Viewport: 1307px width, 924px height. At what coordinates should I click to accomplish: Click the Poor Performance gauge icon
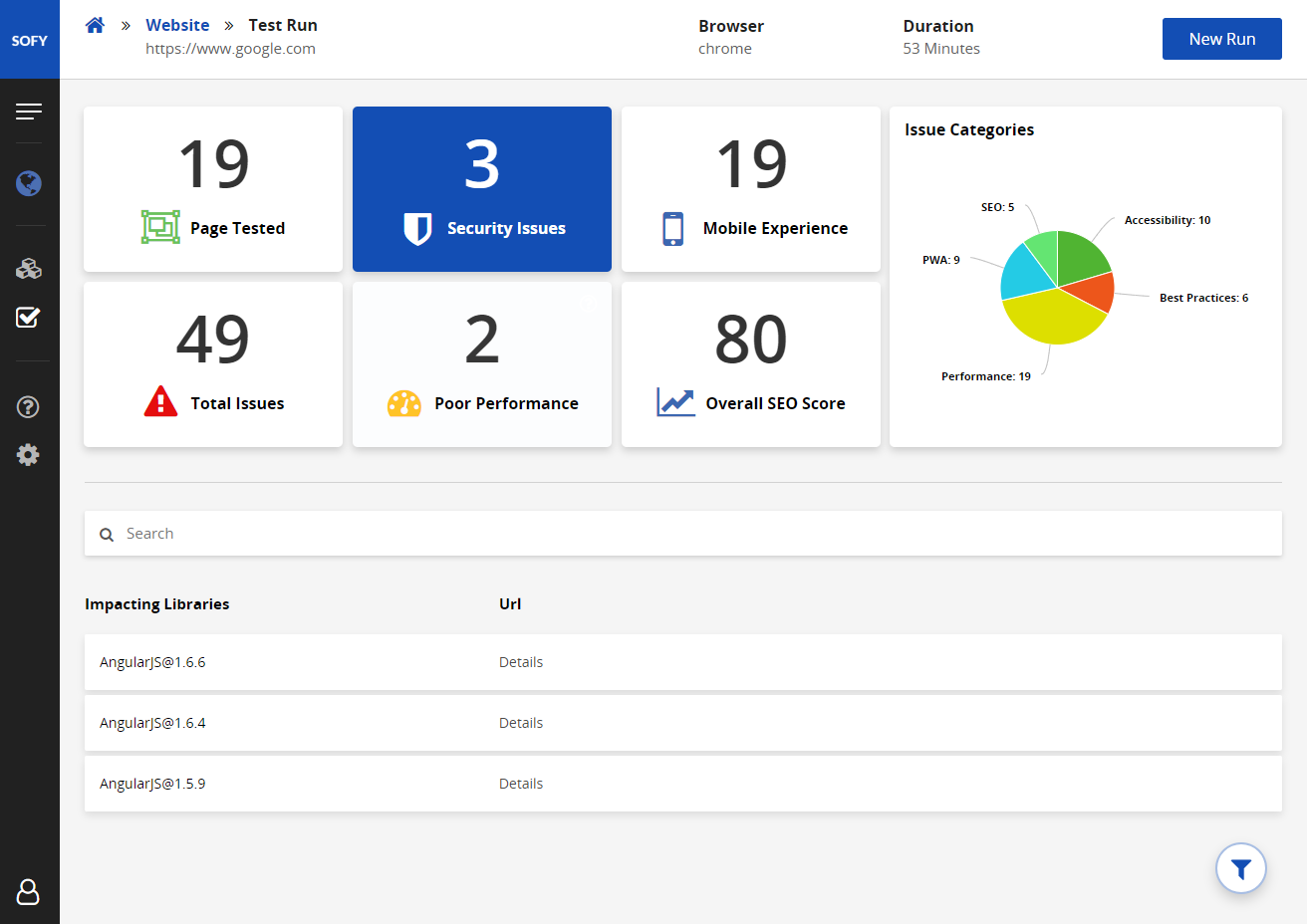(403, 403)
